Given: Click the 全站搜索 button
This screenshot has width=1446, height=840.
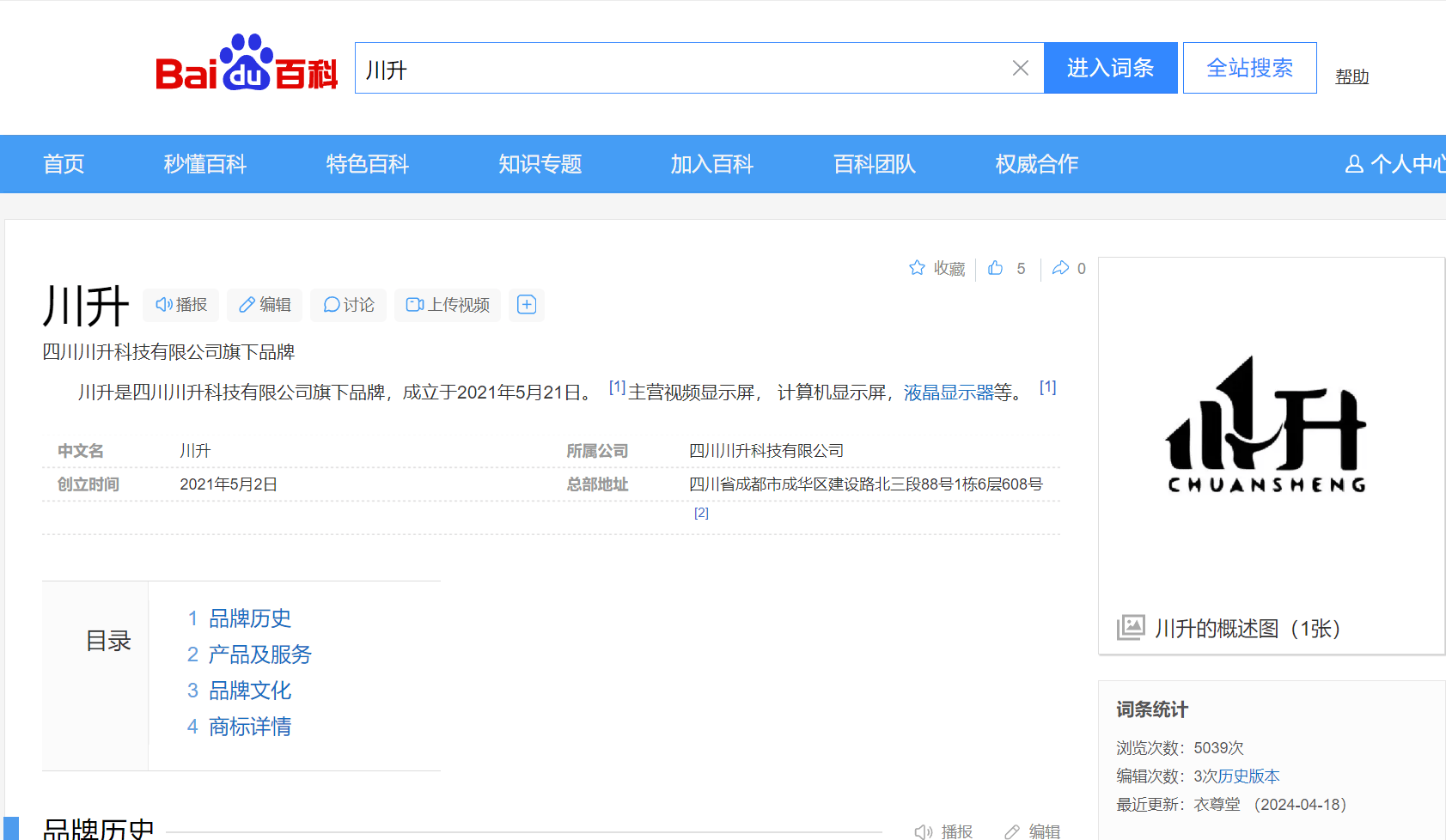Looking at the screenshot, I should point(1249,68).
